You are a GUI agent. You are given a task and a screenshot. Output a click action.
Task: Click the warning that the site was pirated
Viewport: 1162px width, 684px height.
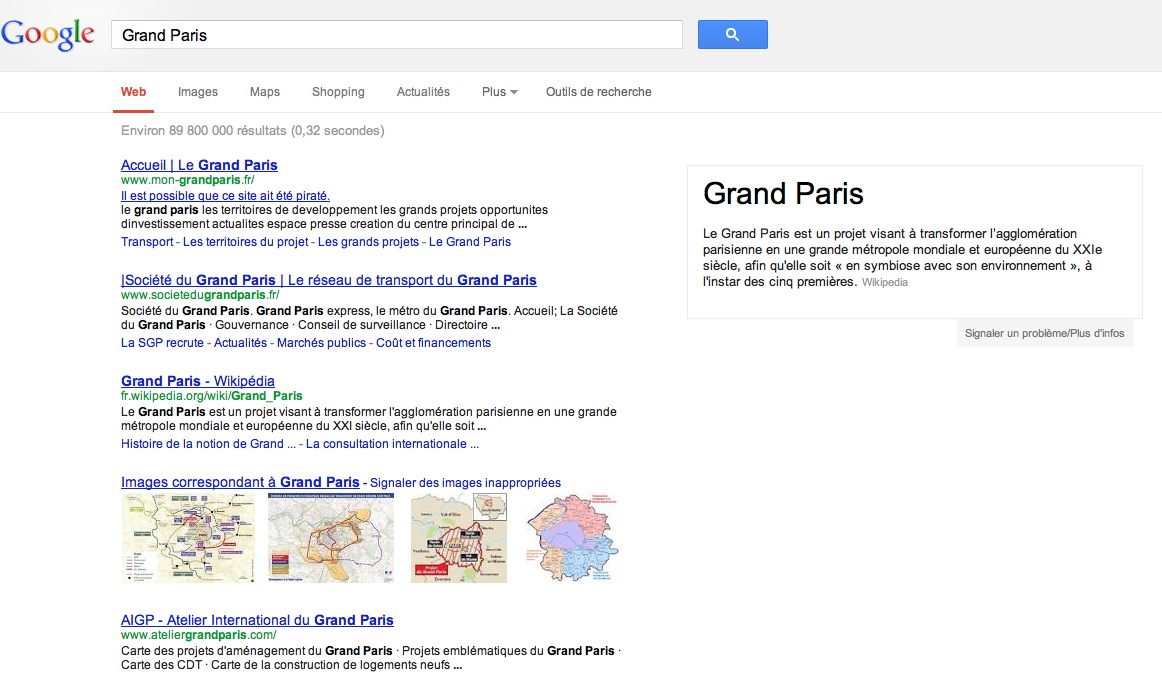pos(225,196)
